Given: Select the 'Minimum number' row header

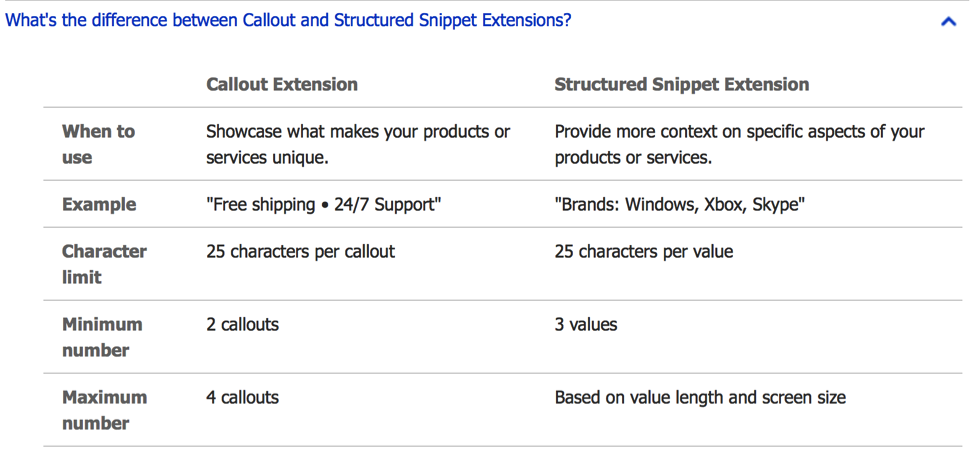Looking at the screenshot, I should [102, 337].
